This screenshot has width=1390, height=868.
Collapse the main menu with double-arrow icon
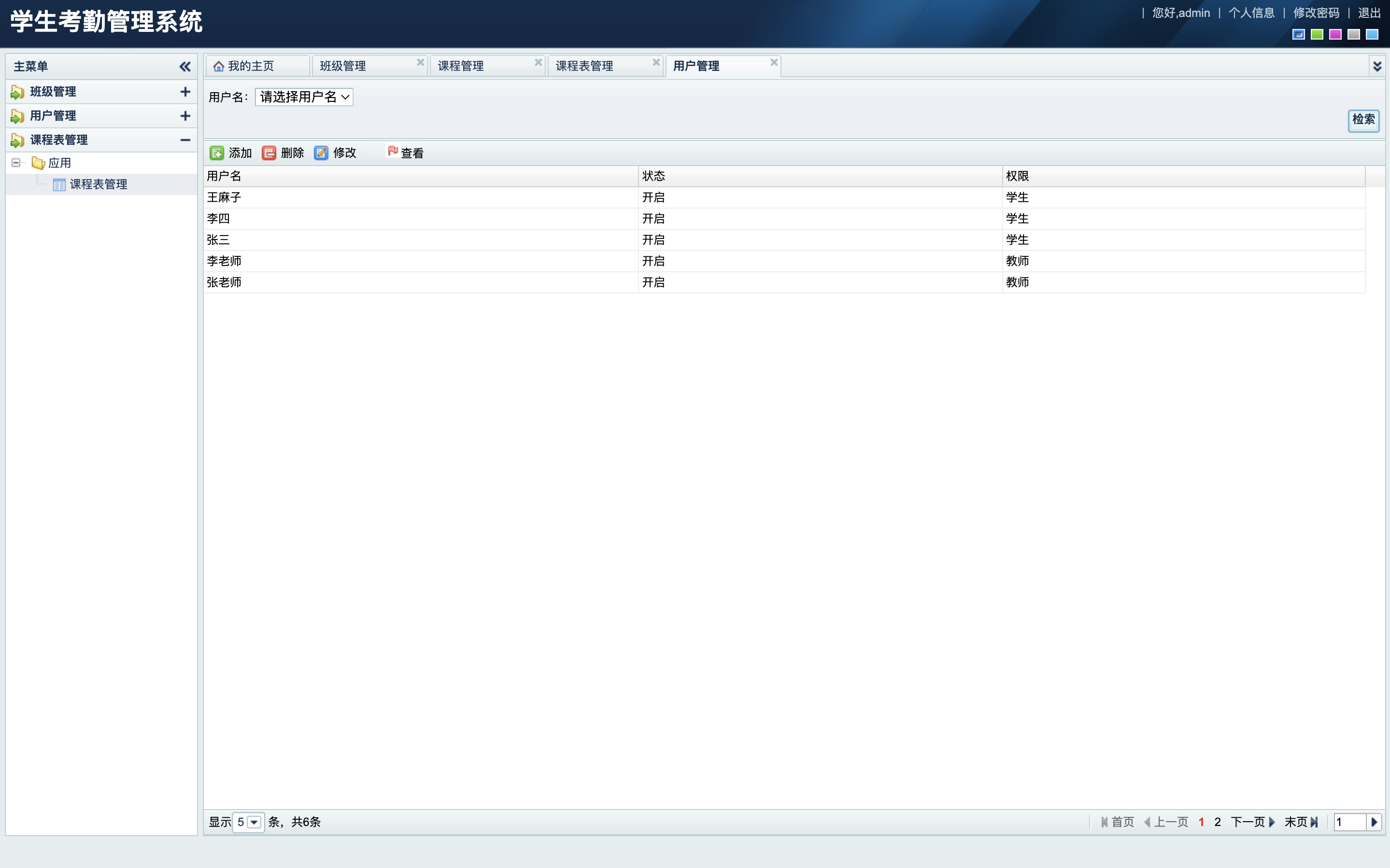(185, 67)
